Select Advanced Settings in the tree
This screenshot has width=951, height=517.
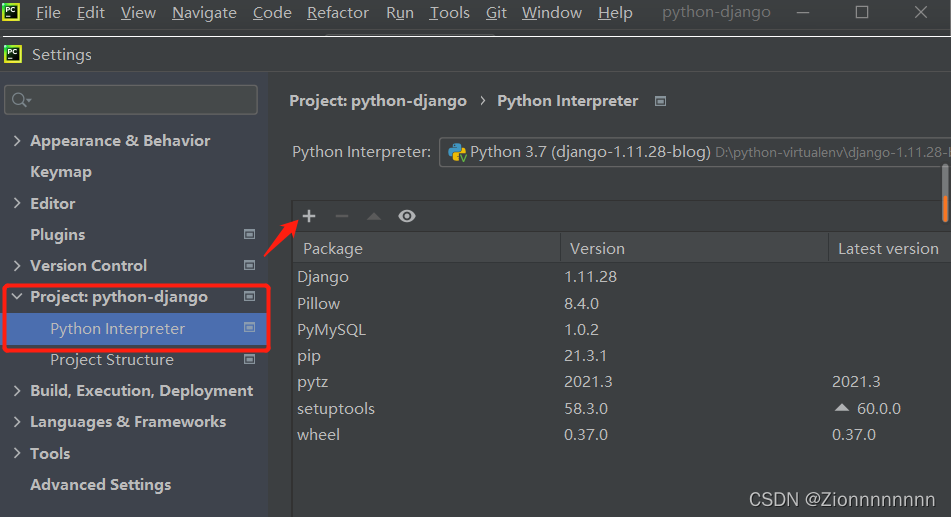coord(101,485)
